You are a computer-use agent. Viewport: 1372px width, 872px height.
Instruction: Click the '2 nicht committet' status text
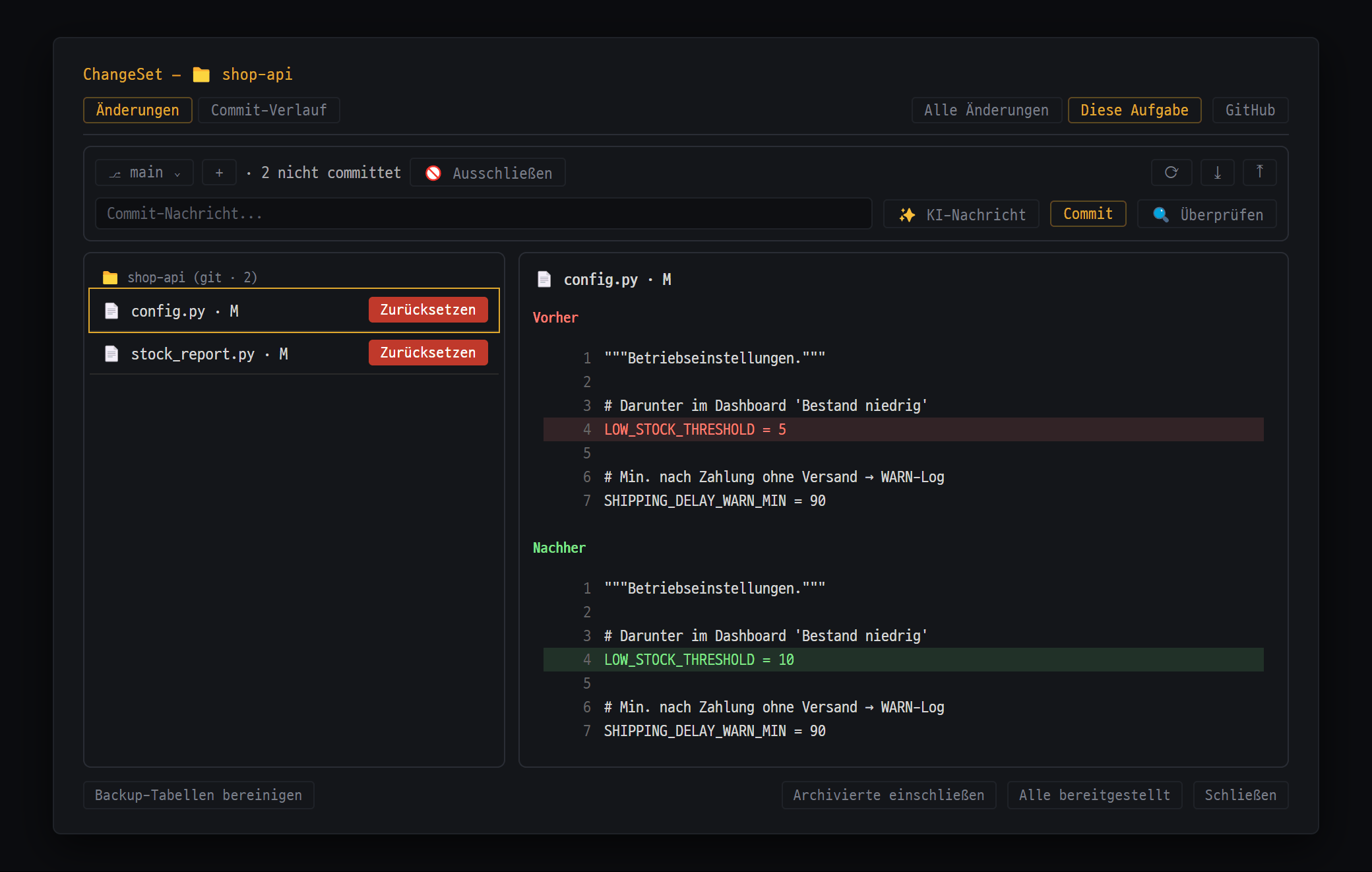pos(330,173)
